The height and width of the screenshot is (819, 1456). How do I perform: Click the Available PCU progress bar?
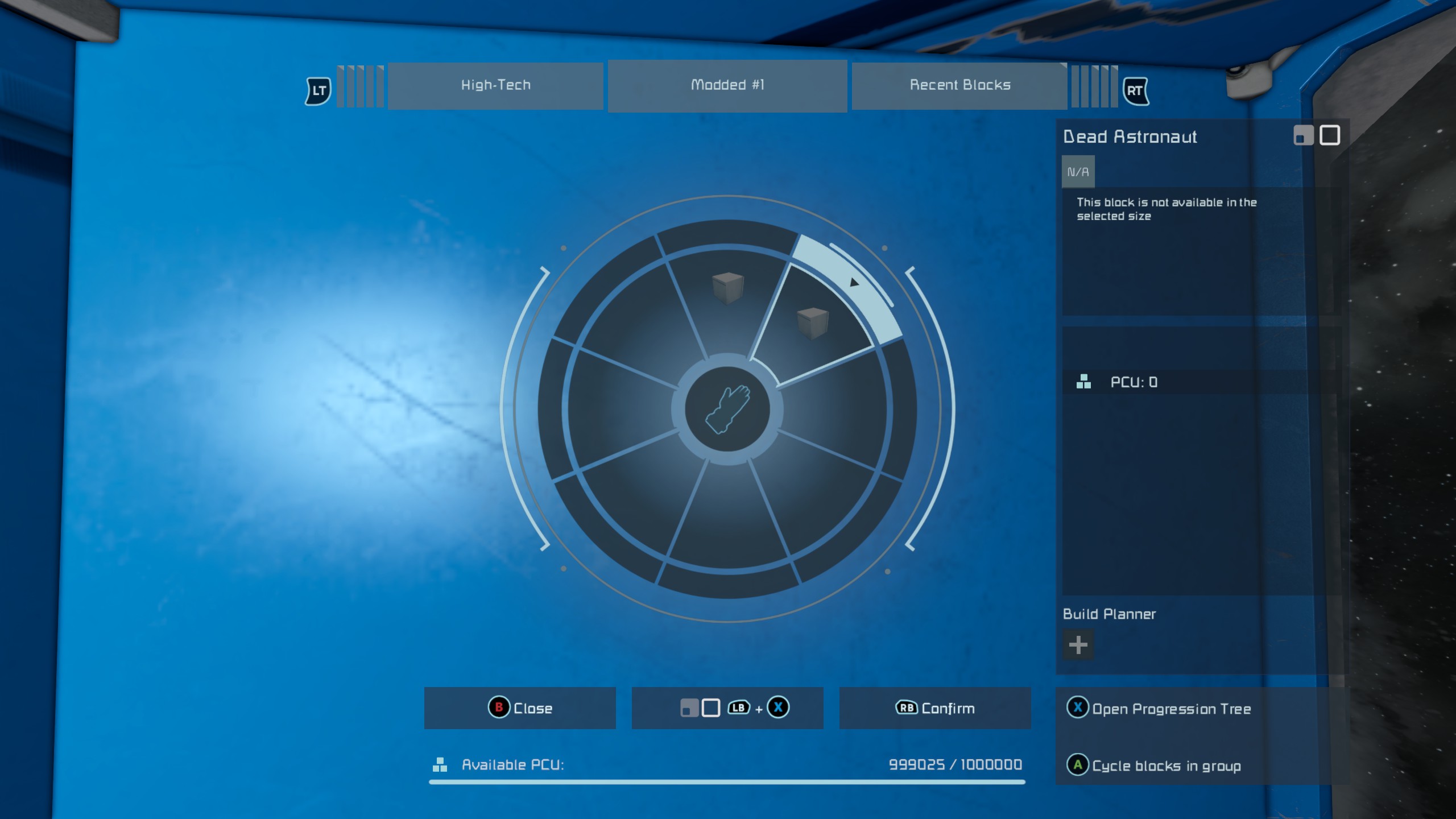tap(727, 782)
